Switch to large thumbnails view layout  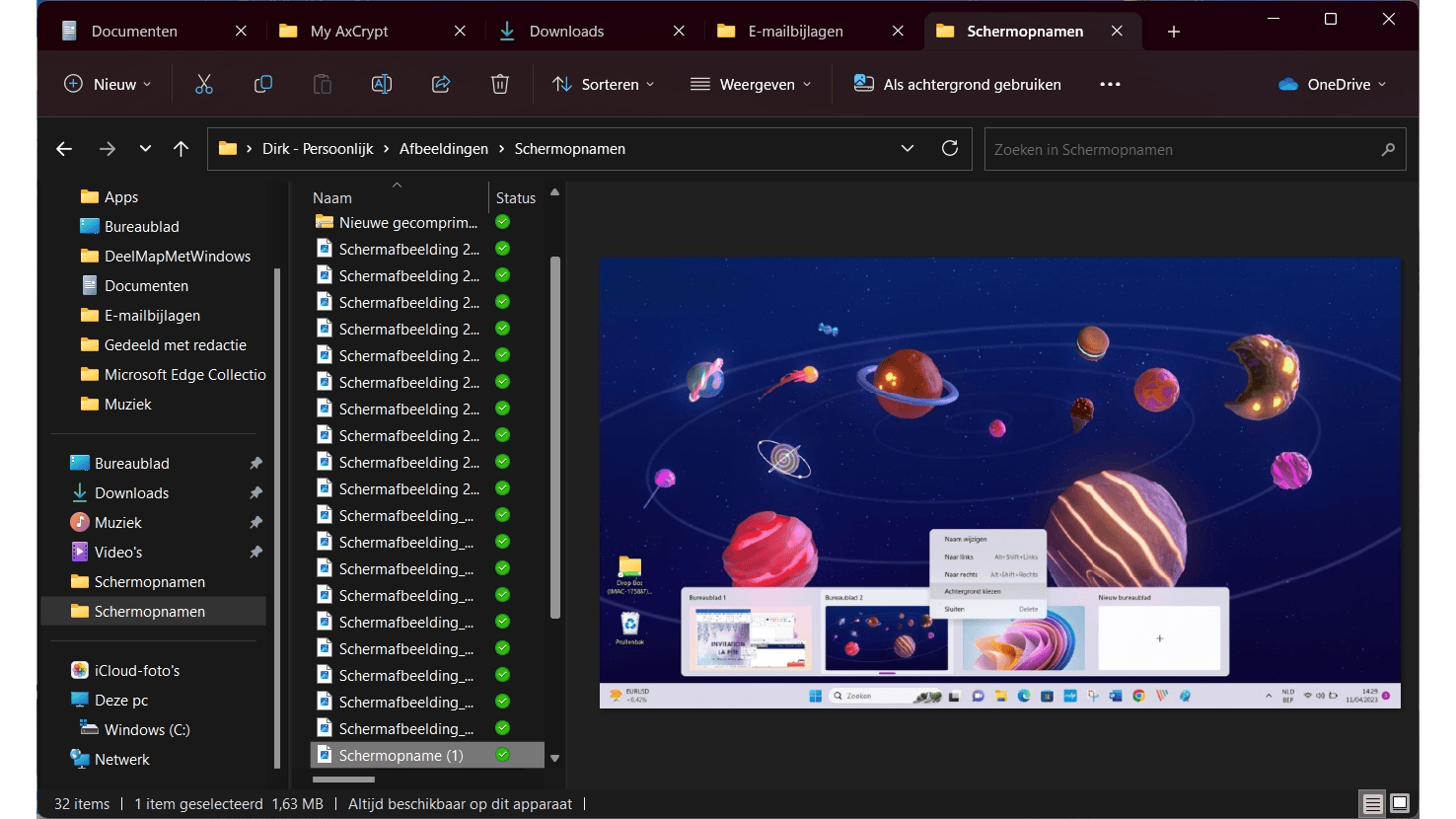pyautogui.click(x=1400, y=803)
